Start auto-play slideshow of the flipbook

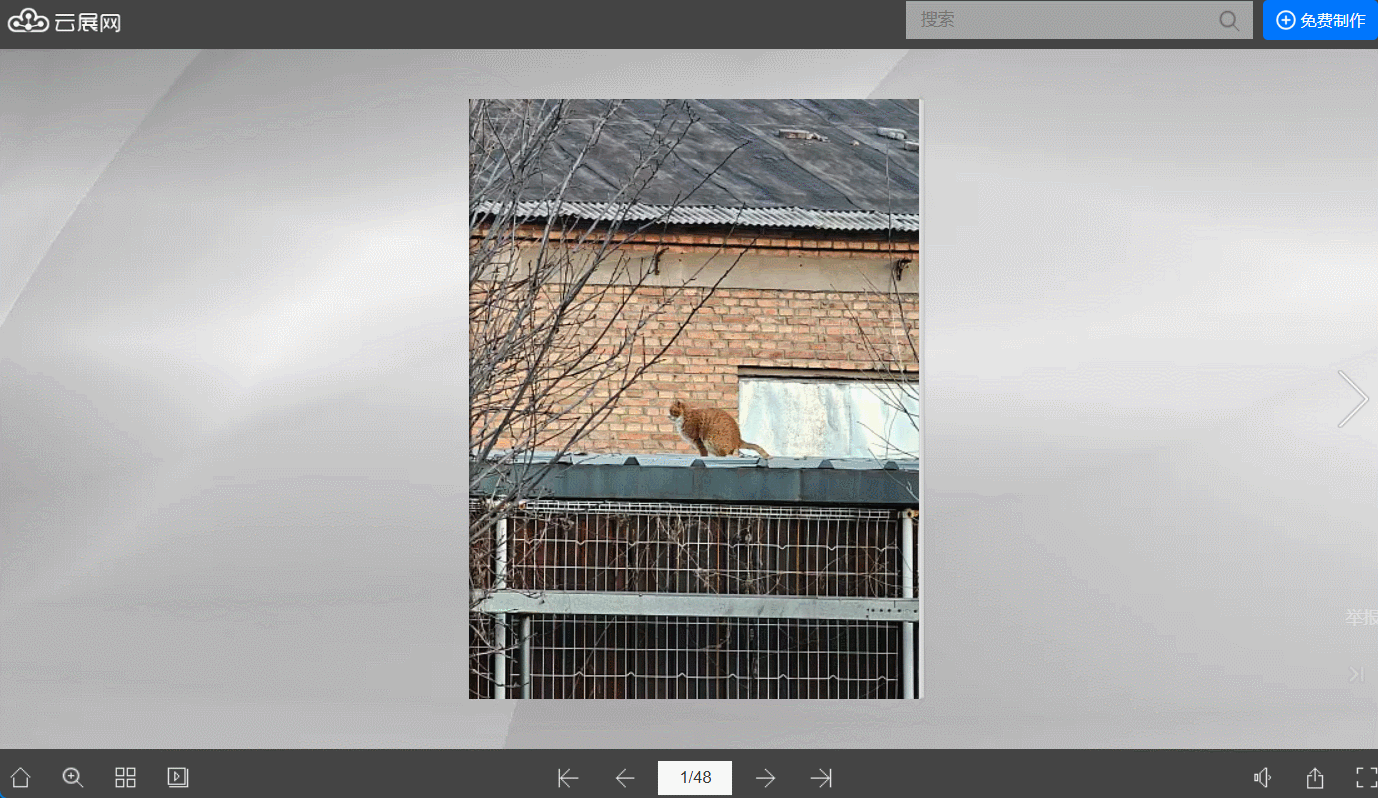(x=178, y=778)
